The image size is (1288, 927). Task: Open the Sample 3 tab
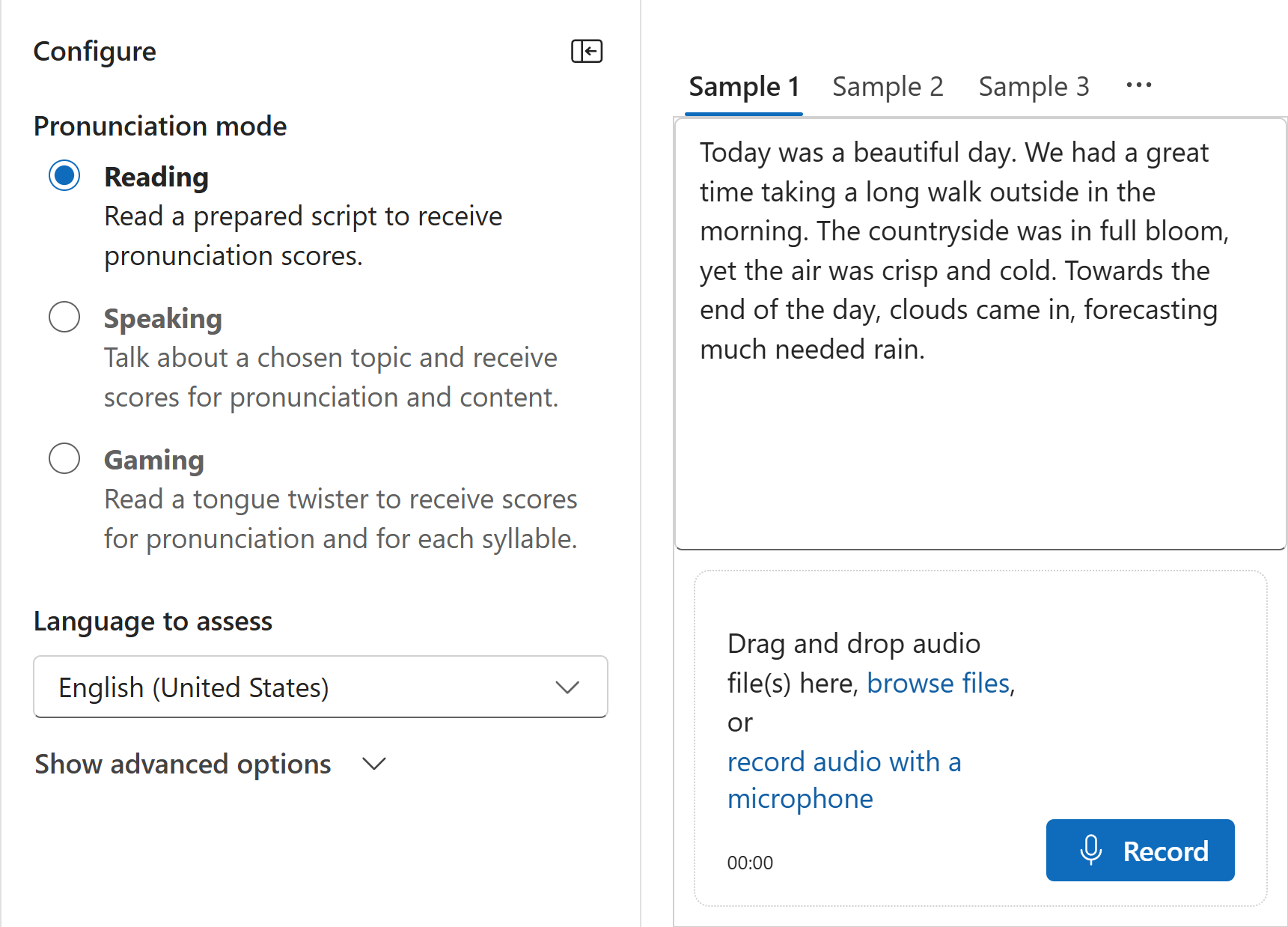click(1034, 86)
